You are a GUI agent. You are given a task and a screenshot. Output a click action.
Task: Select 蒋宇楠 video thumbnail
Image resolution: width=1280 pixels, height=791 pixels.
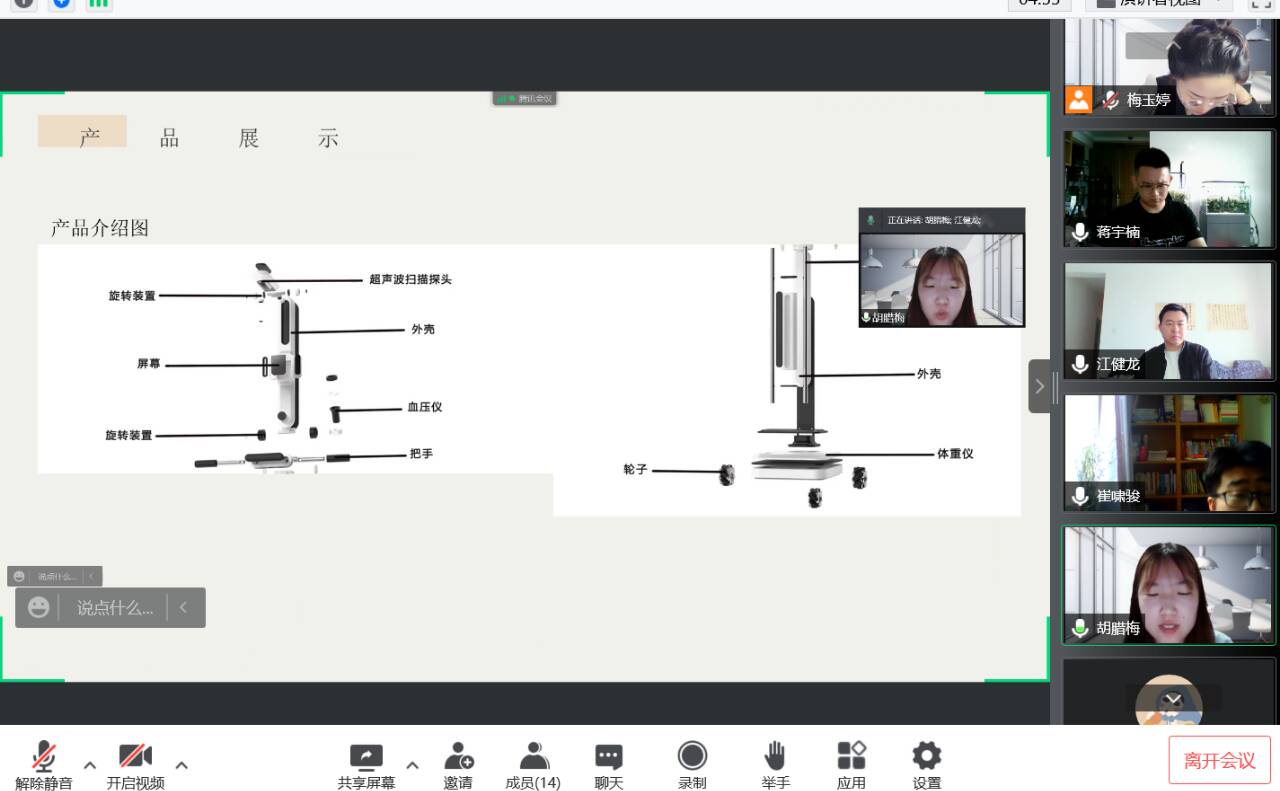1169,189
